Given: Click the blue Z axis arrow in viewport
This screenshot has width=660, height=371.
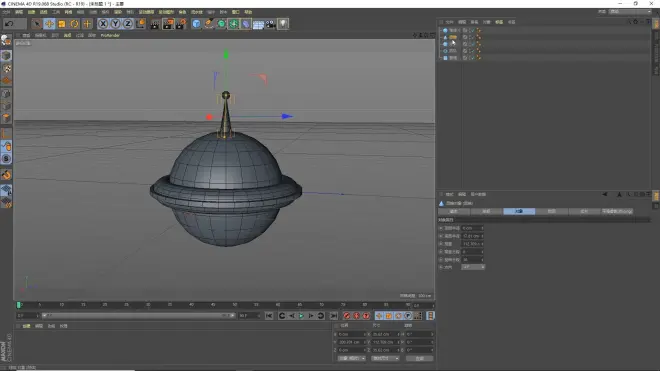Looking at the screenshot, I should pyautogui.click(x=287, y=116).
